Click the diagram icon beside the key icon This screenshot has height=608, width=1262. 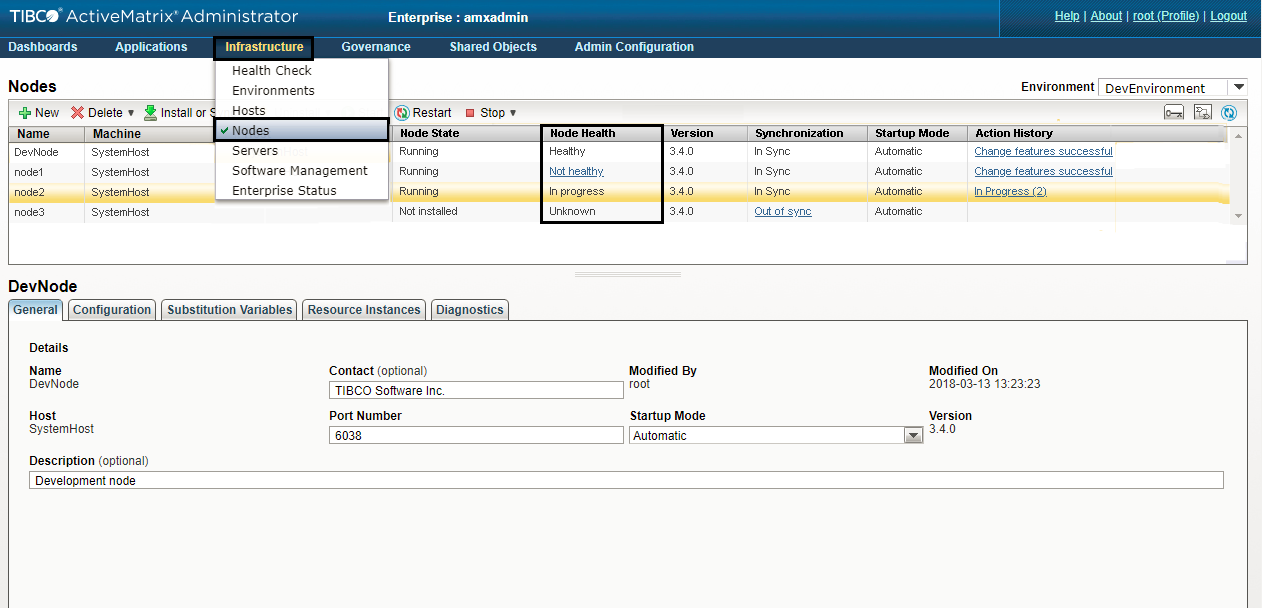click(1203, 113)
